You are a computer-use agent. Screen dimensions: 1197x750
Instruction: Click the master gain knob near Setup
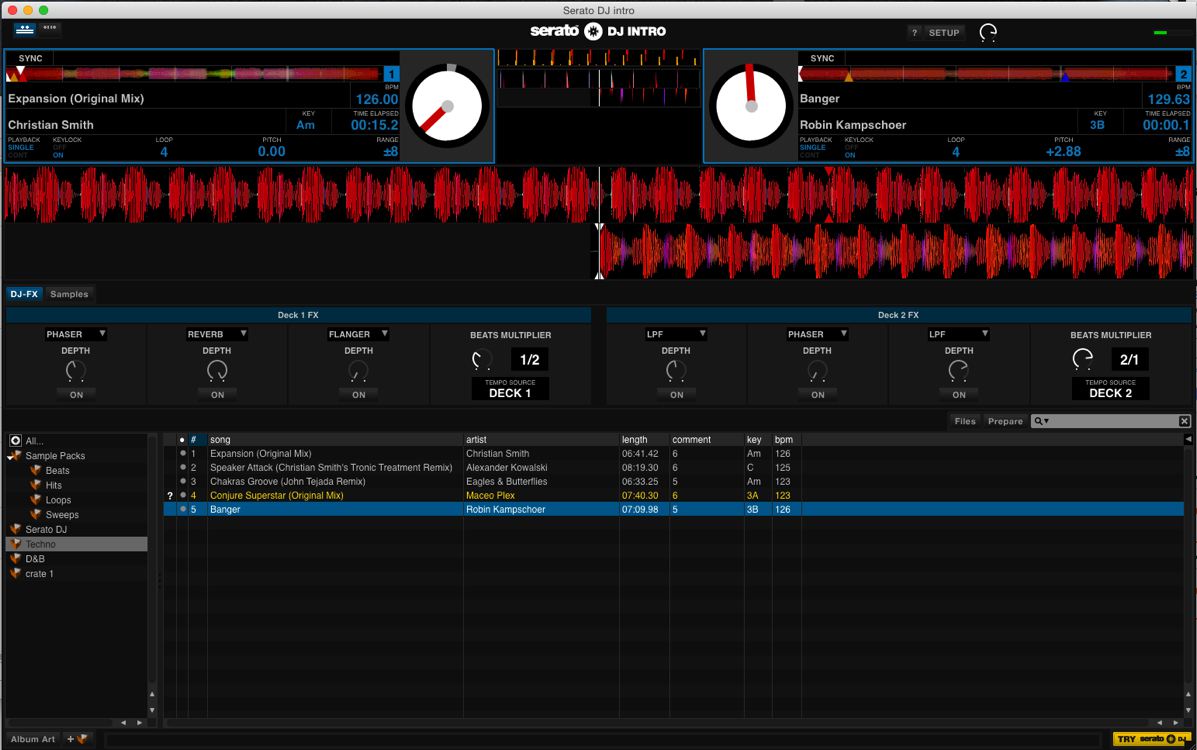click(988, 32)
